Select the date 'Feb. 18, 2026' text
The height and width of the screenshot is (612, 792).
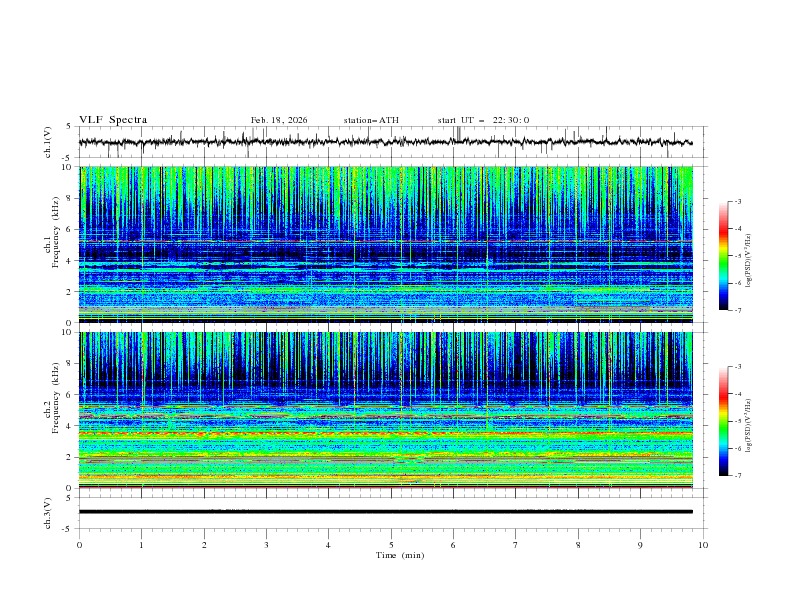click(279, 120)
